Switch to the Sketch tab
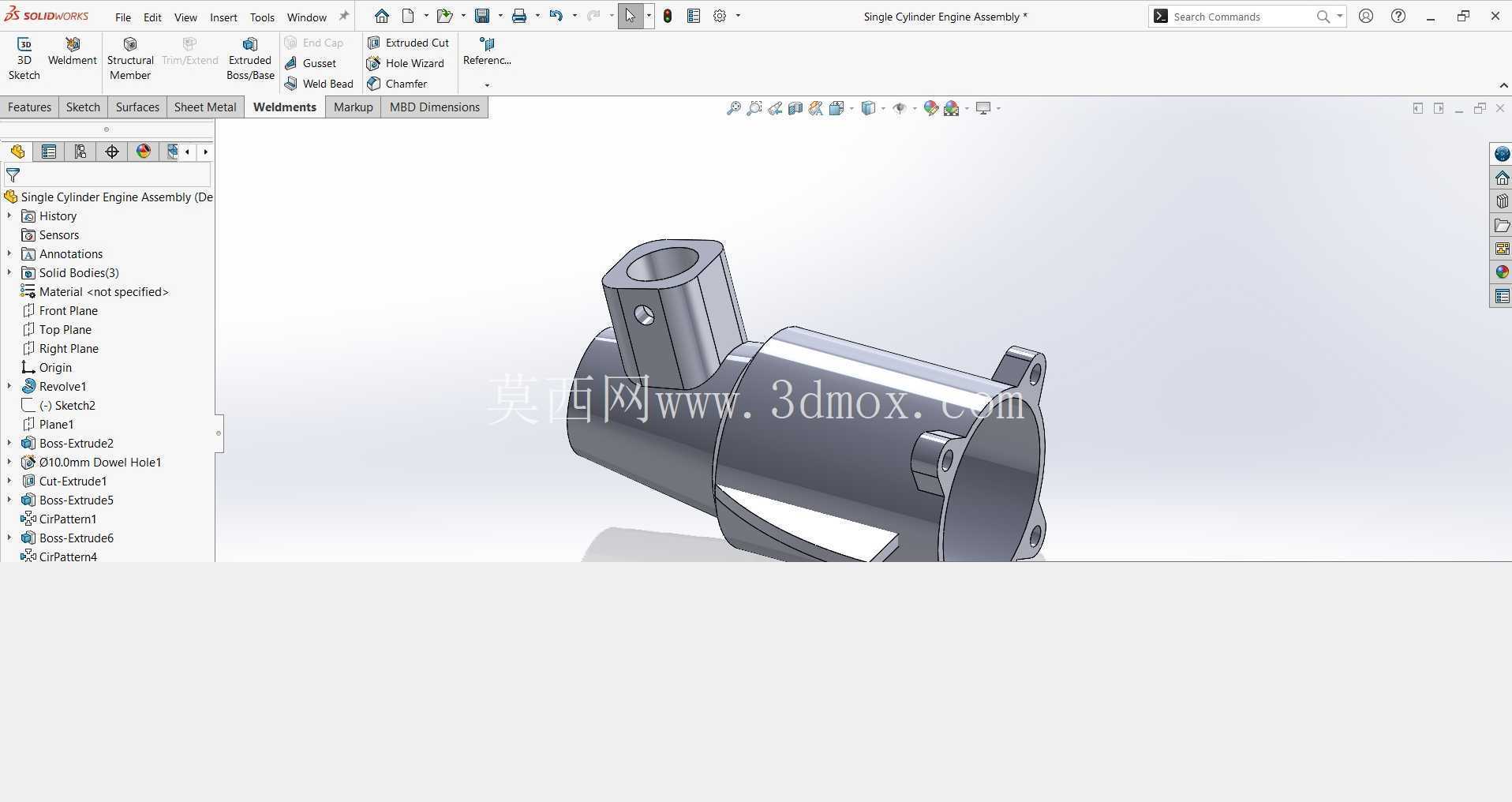This screenshot has width=1512, height=802. [83, 107]
